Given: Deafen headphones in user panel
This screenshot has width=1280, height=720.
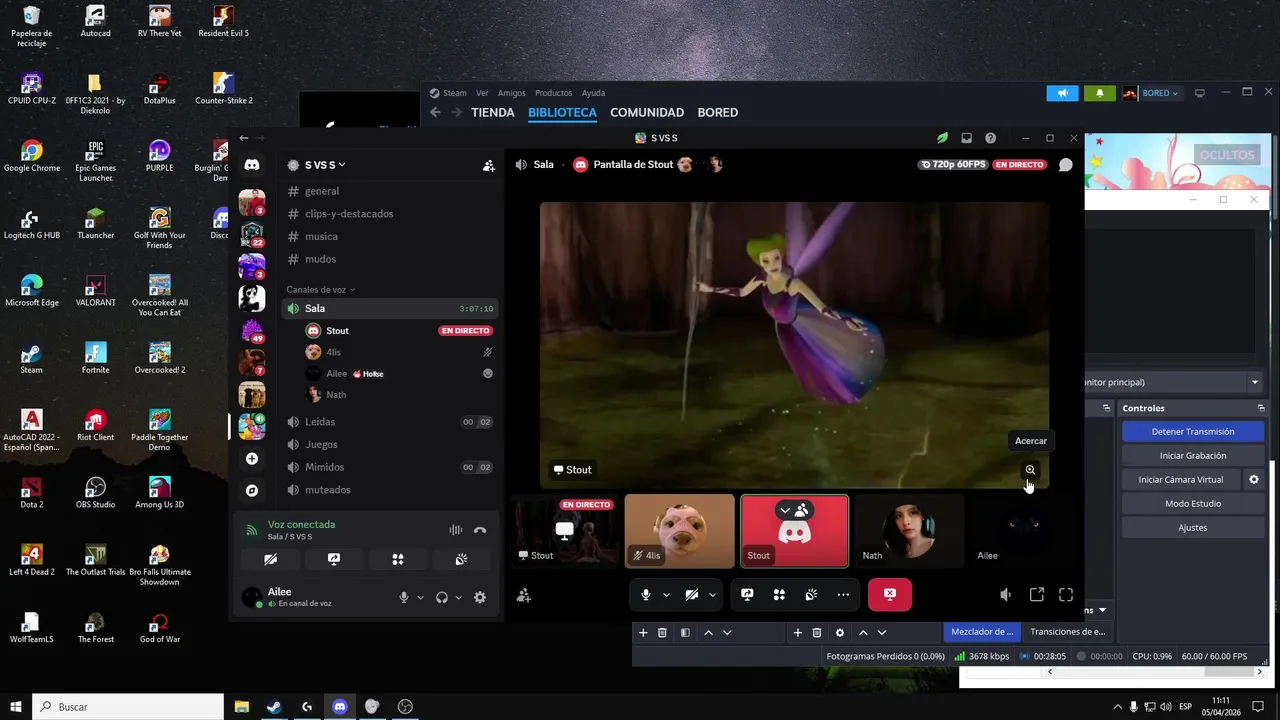Looking at the screenshot, I should click(442, 597).
